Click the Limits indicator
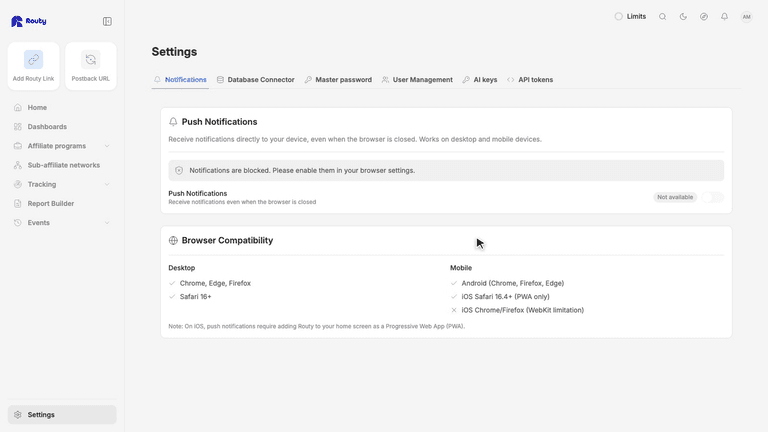The height and width of the screenshot is (432, 768). click(630, 16)
